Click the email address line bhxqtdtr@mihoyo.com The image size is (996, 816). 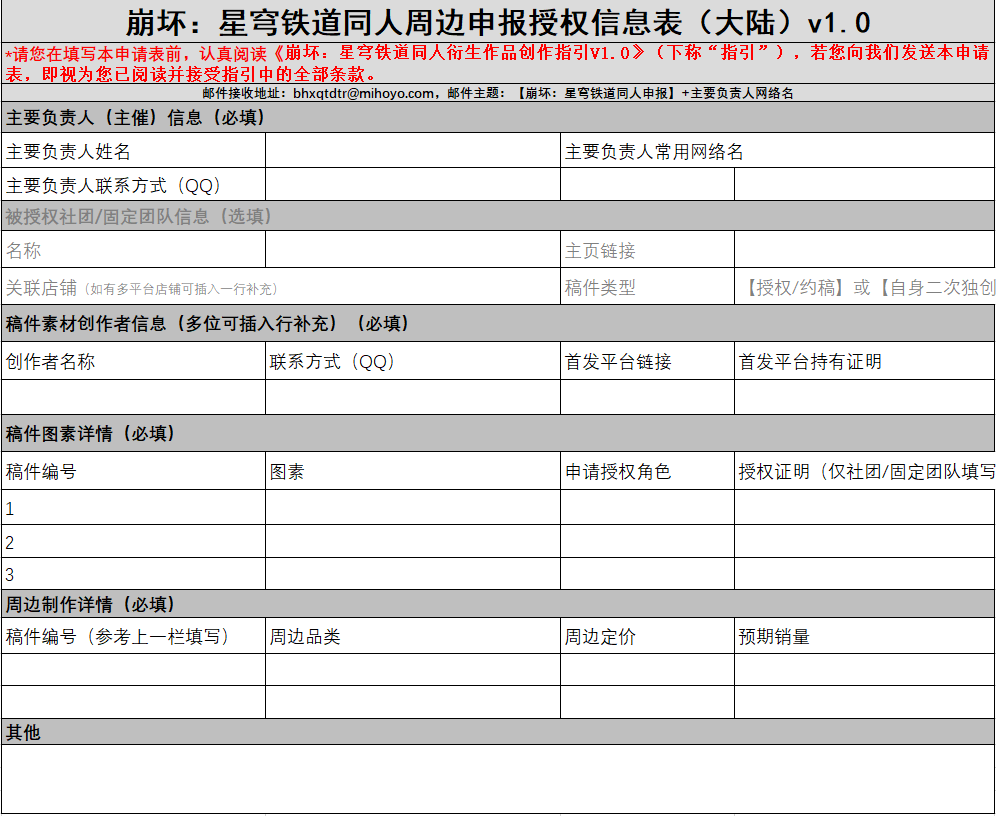click(x=498, y=93)
